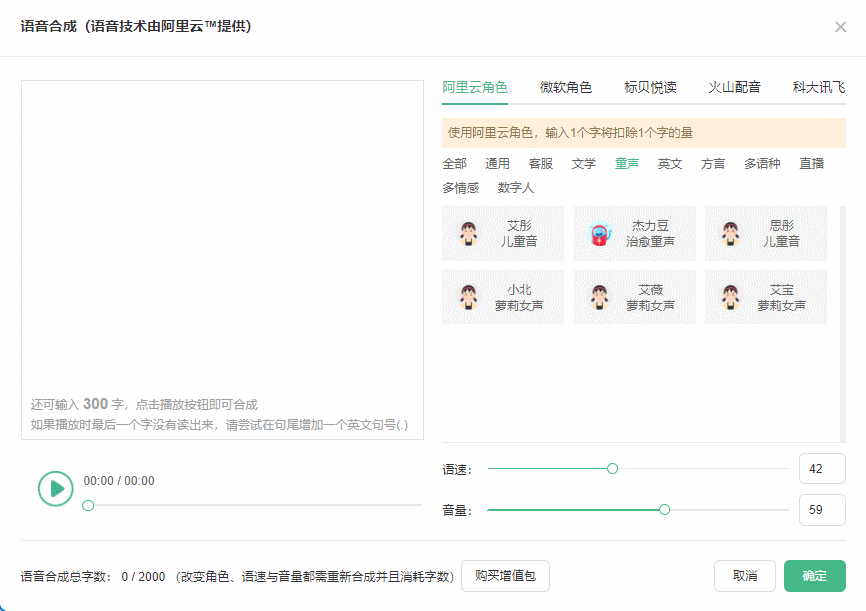The image size is (866, 611).
Task: Click the avatar icon of 思彤 voice
Action: click(x=731, y=233)
